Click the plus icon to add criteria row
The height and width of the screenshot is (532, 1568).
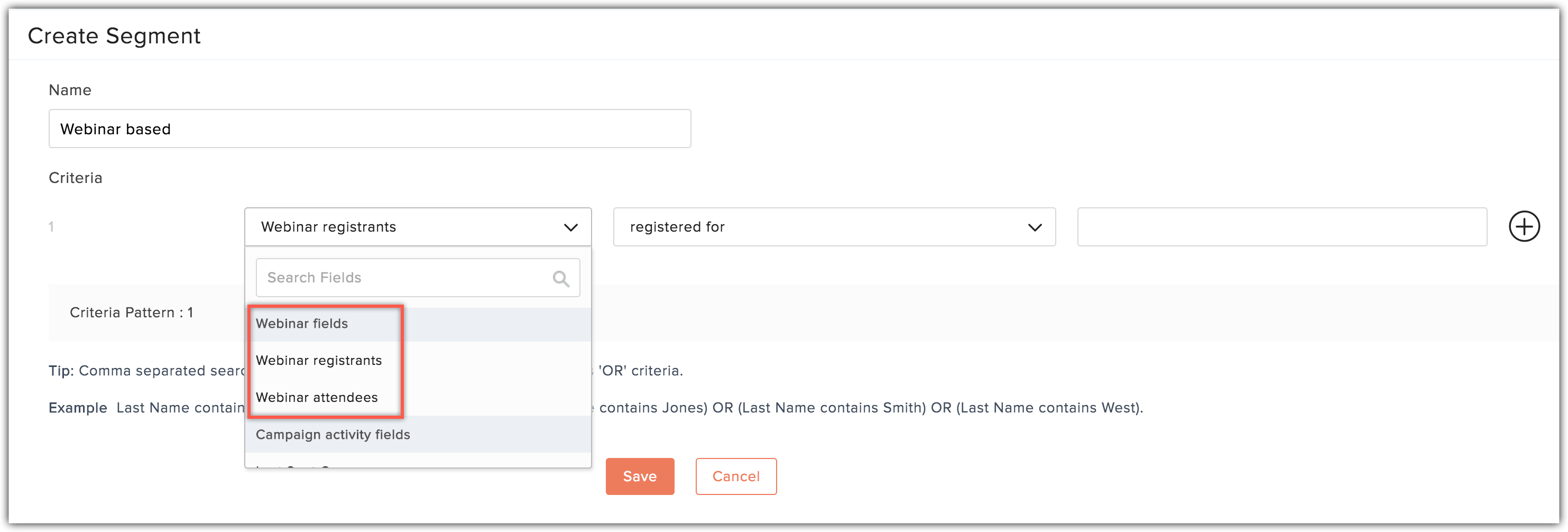click(x=1524, y=226)
